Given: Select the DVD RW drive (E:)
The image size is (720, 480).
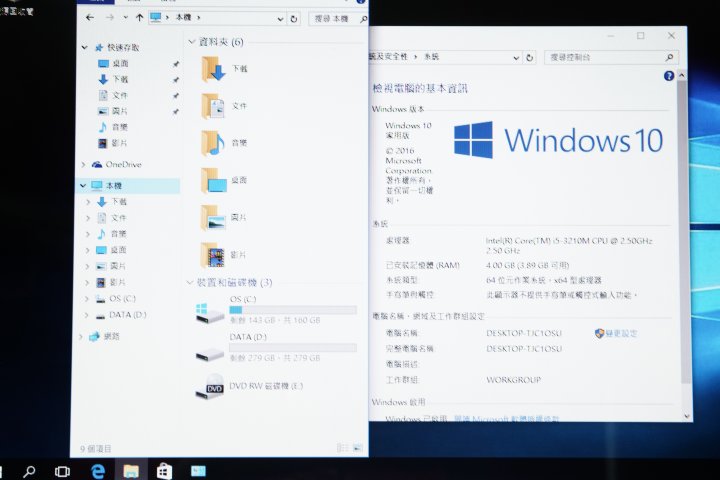Looking at the screenshot, I should tap(250, 386).
